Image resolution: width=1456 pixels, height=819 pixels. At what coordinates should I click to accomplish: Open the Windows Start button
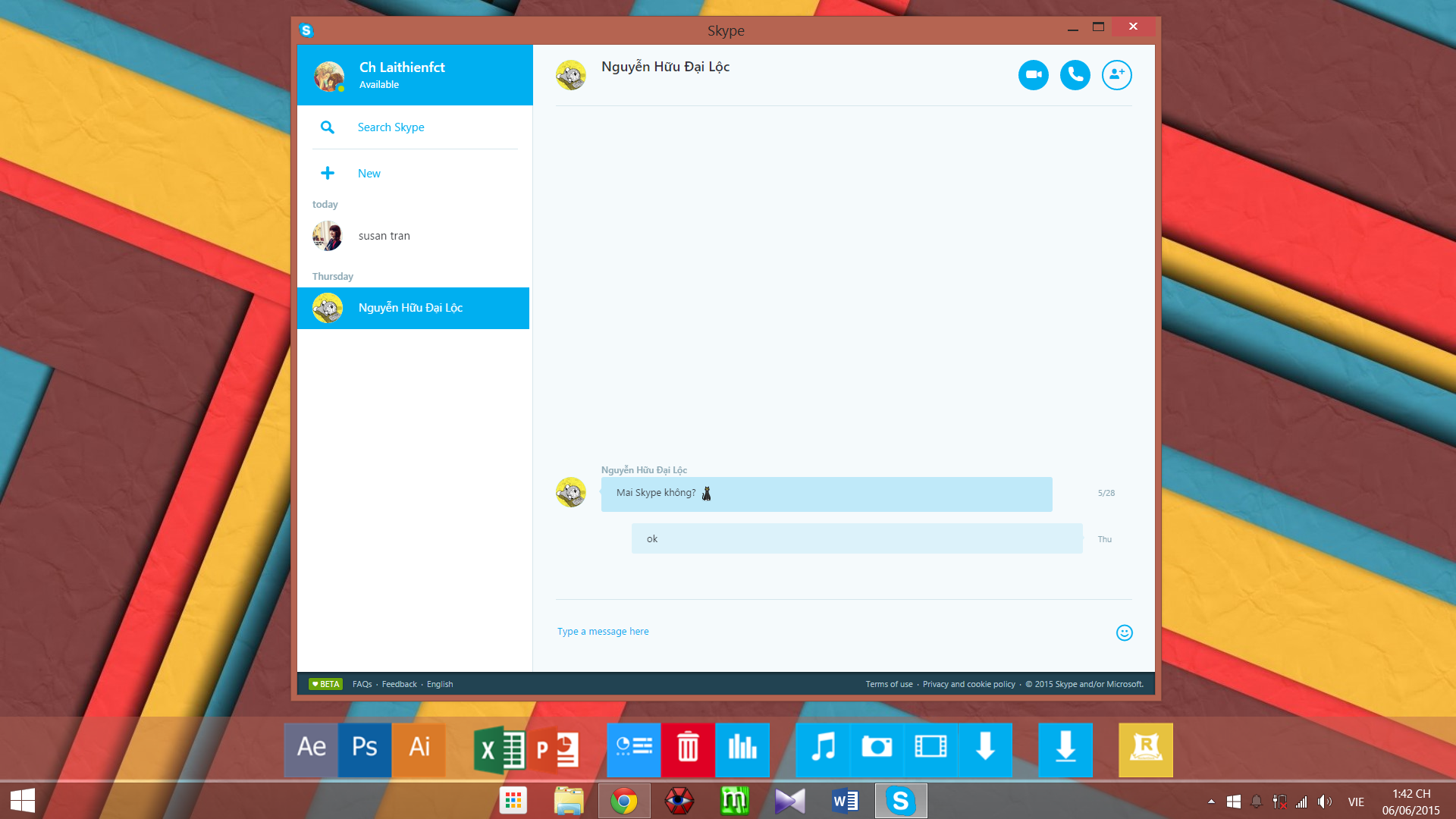(x=23, y=801)
